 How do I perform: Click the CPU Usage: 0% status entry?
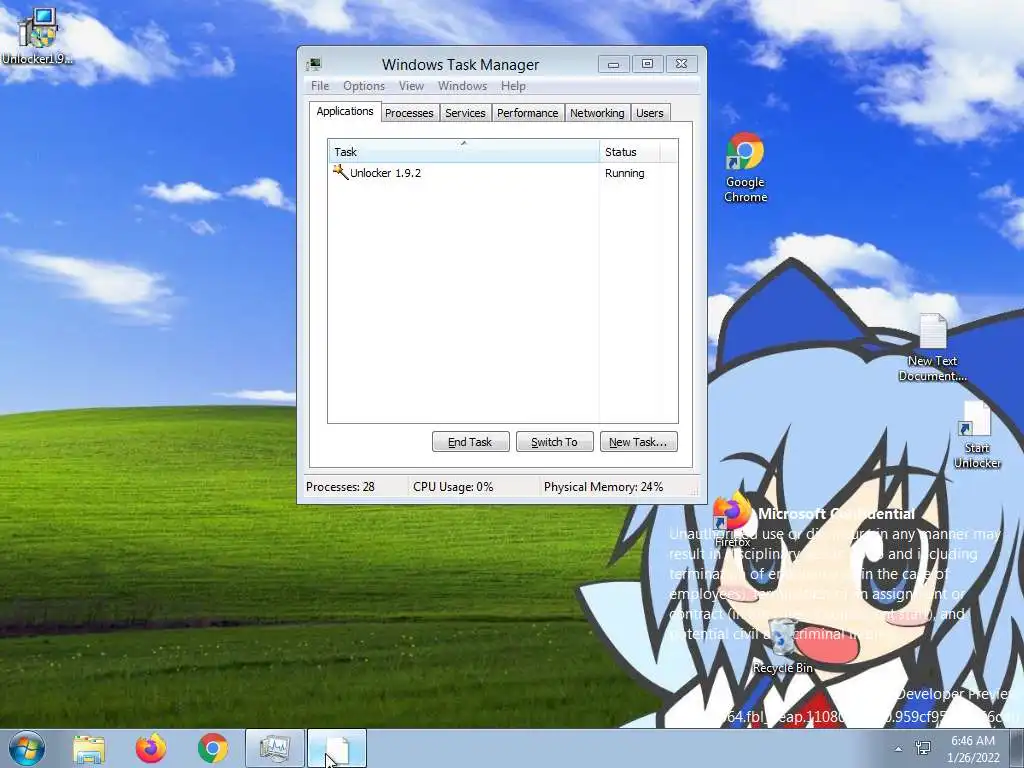[453, 487]
